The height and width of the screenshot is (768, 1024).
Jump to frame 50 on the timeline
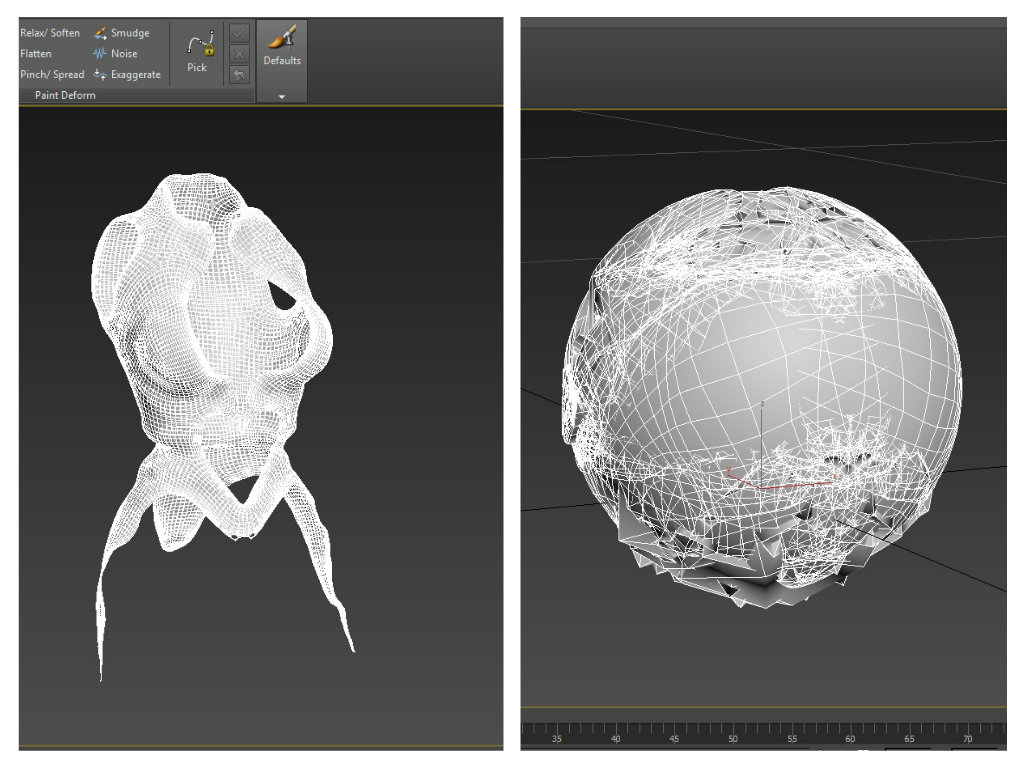(x=733, y=739)
